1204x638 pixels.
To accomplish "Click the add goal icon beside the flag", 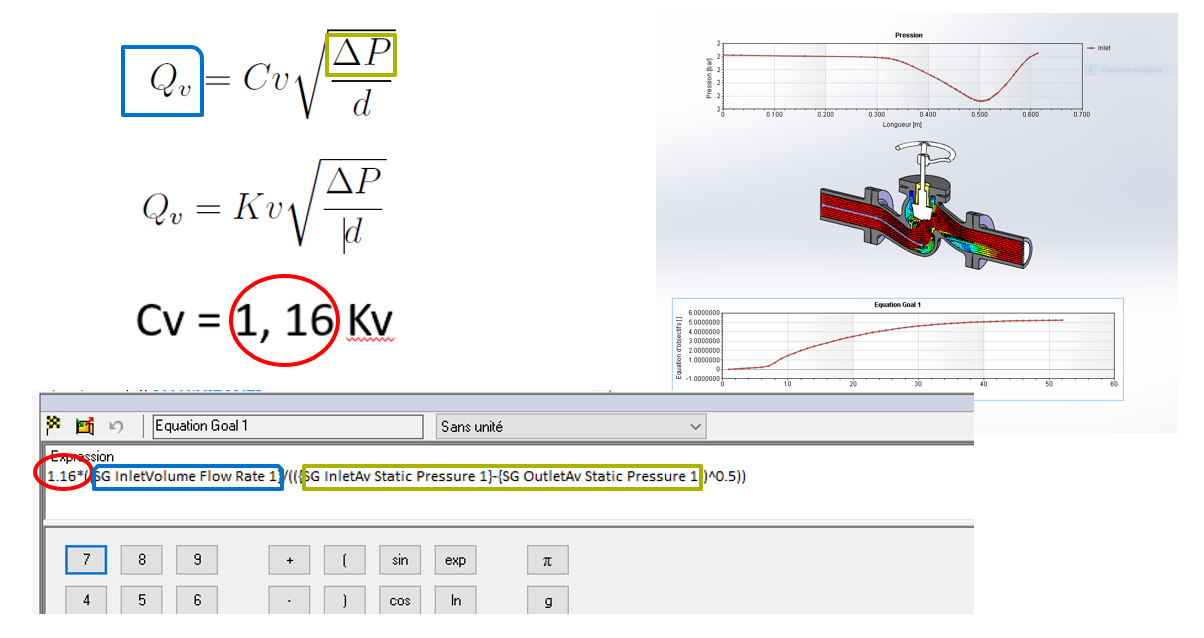I will click(x=86, y=425).
